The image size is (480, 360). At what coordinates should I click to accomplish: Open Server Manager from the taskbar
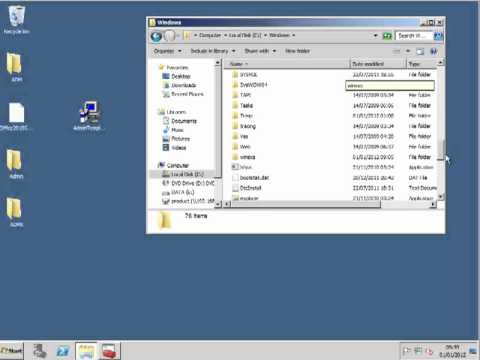tap(40, 351)
